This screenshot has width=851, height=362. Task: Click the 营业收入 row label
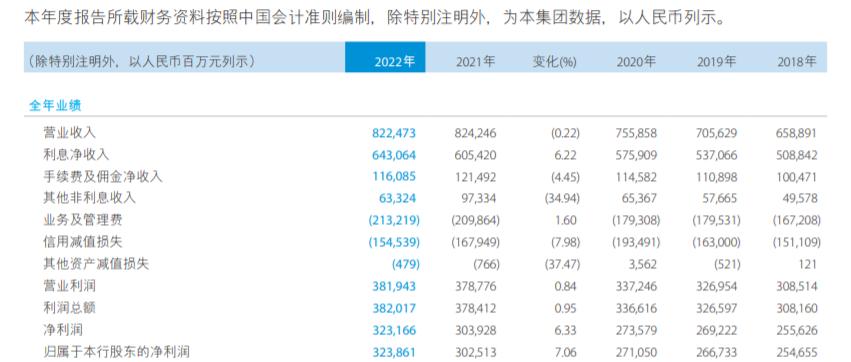pyautogui.click(x=69, y=132)
